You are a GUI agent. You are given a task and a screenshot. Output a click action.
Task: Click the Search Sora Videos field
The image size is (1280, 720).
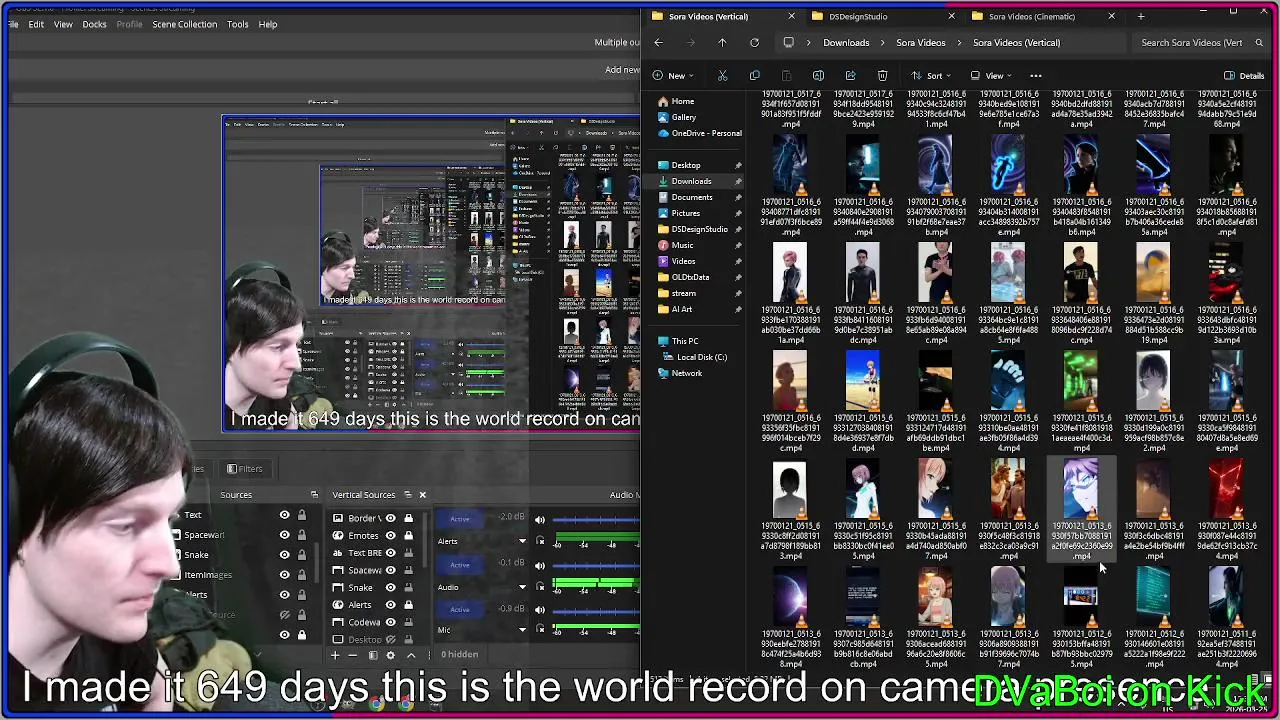click(x=1200, y=42)
